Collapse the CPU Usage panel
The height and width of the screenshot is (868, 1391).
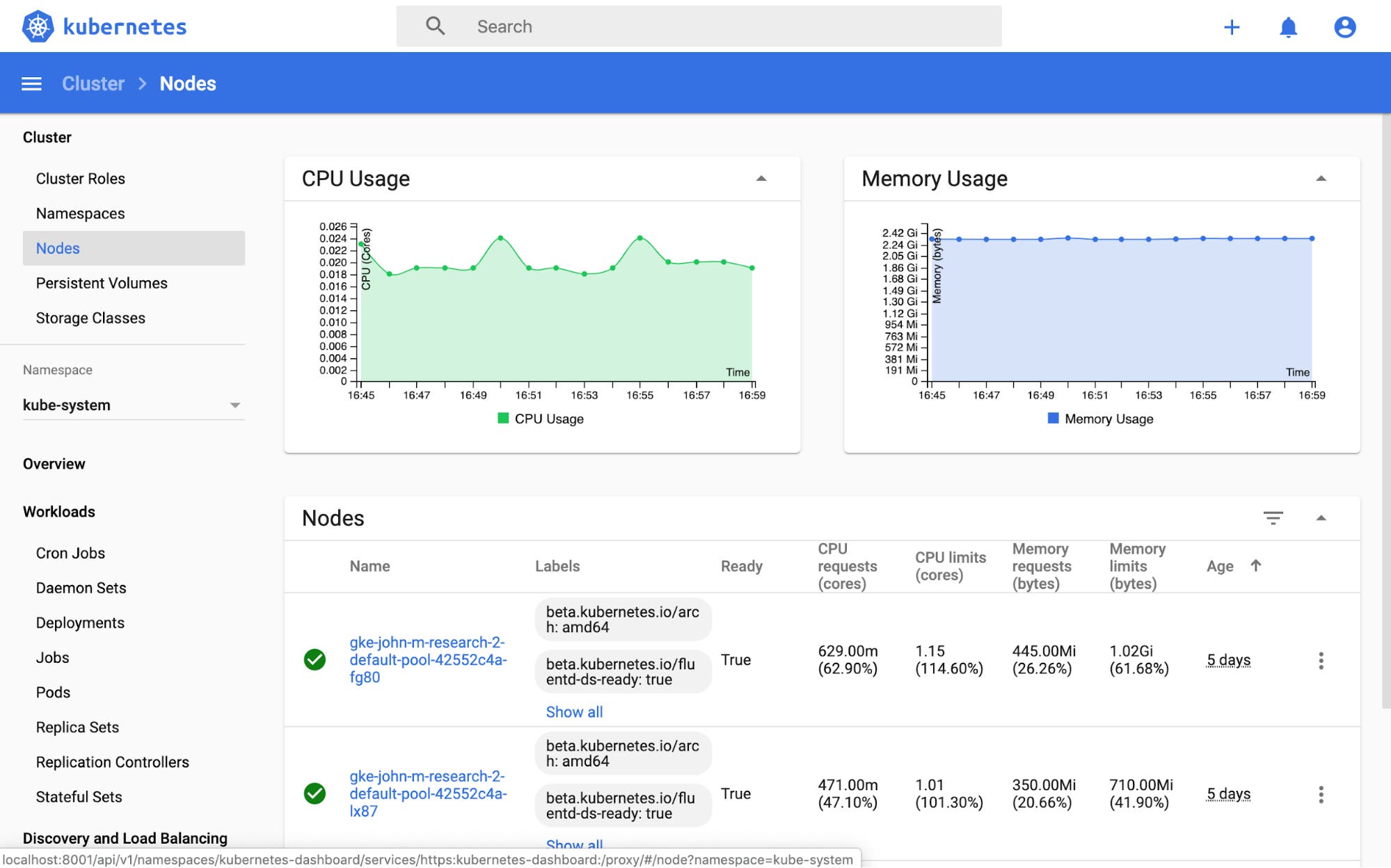[x=763, y=179]
